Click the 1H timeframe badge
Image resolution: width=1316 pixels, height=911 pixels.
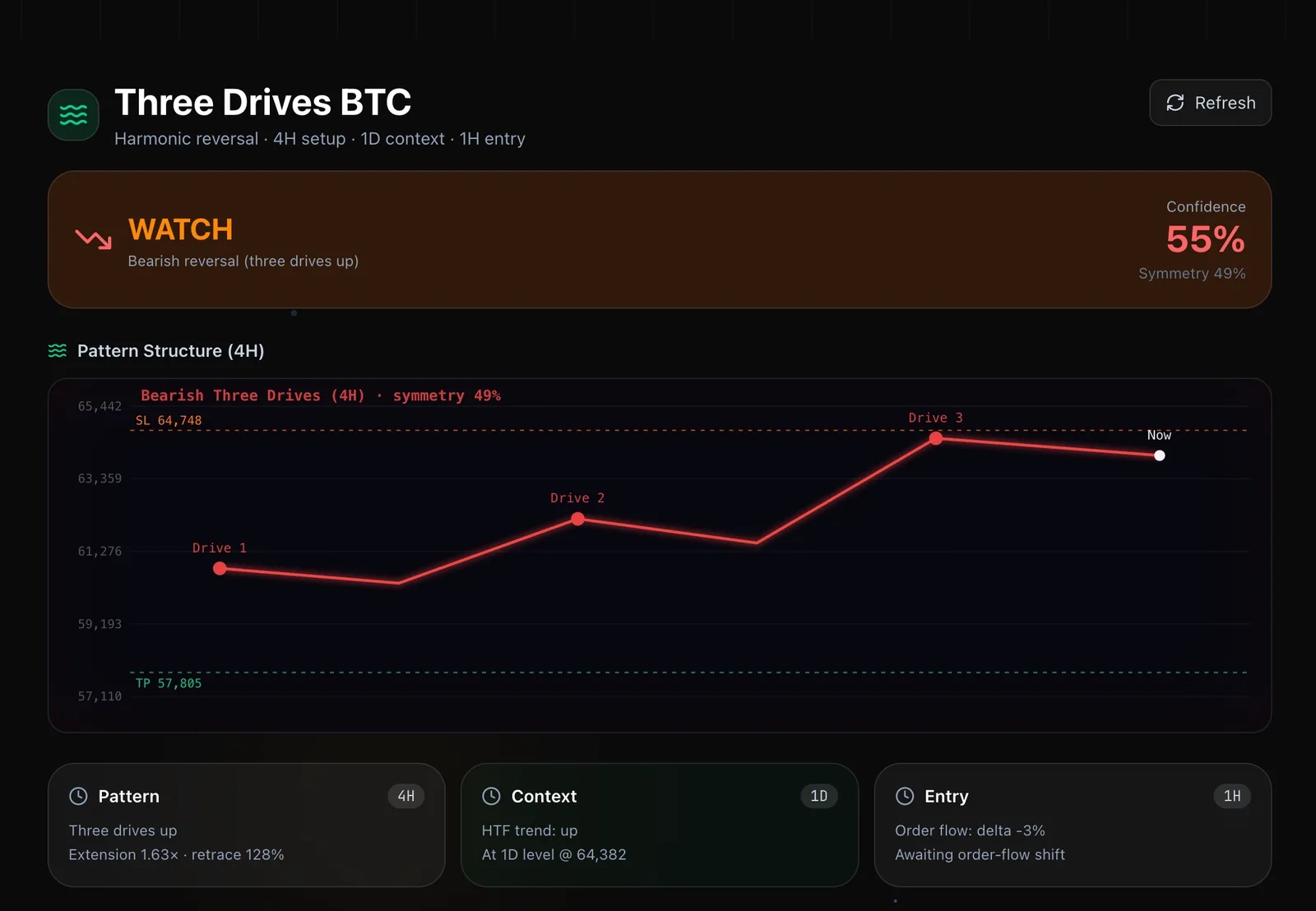click(x=1232, y=796)
